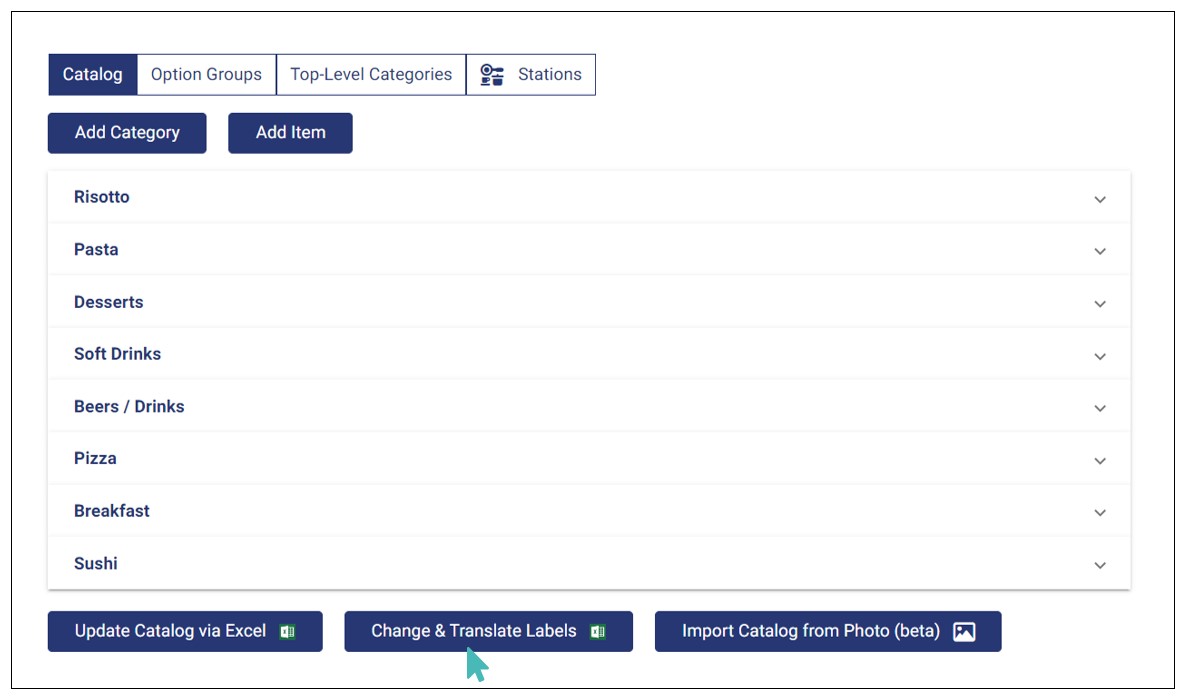
Task: Select the Desserts category name
Action: coord(108,302)
